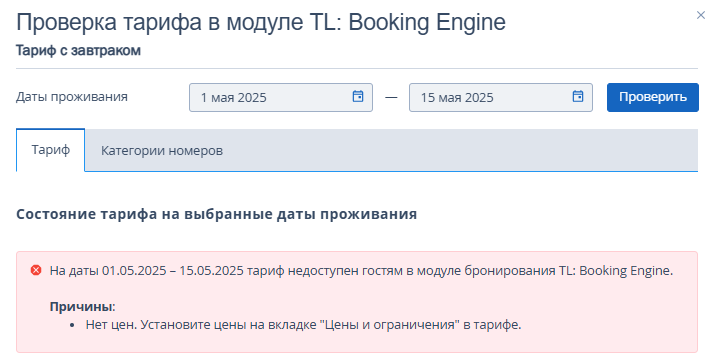Screen dimensions: 715x364
Task: Click the red error icon in alert
Action: click(x=36, y=270)
